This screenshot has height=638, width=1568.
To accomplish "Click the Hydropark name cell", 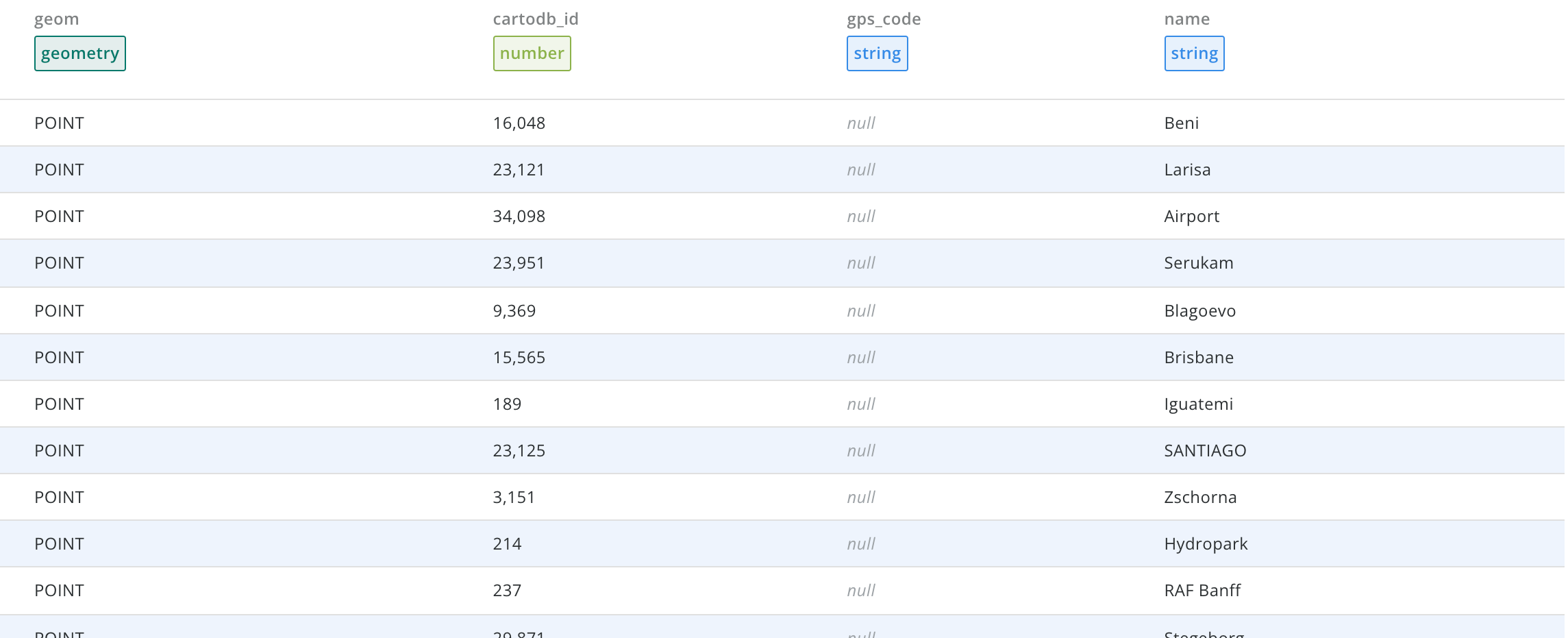I will tap(1206, 544).
